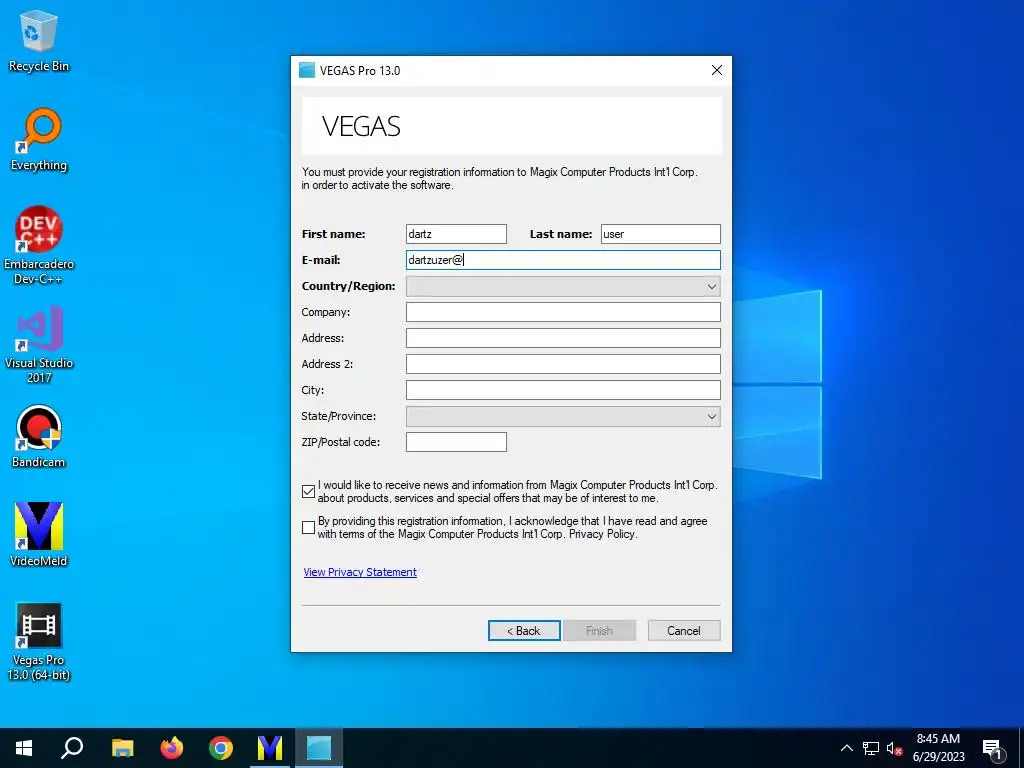The image size is (1024, 768).
Task: Select the Bandicam desktop shortcut
Action: click(x=39, y=436)
